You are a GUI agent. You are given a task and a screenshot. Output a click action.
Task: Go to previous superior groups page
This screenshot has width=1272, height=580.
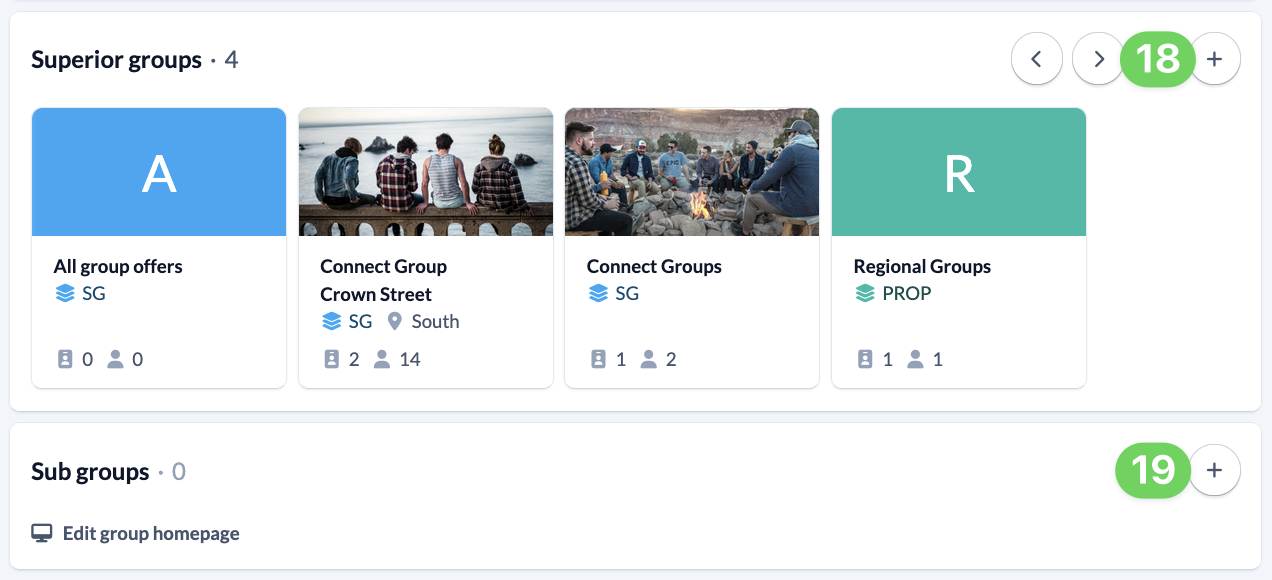click(1037, 59)
